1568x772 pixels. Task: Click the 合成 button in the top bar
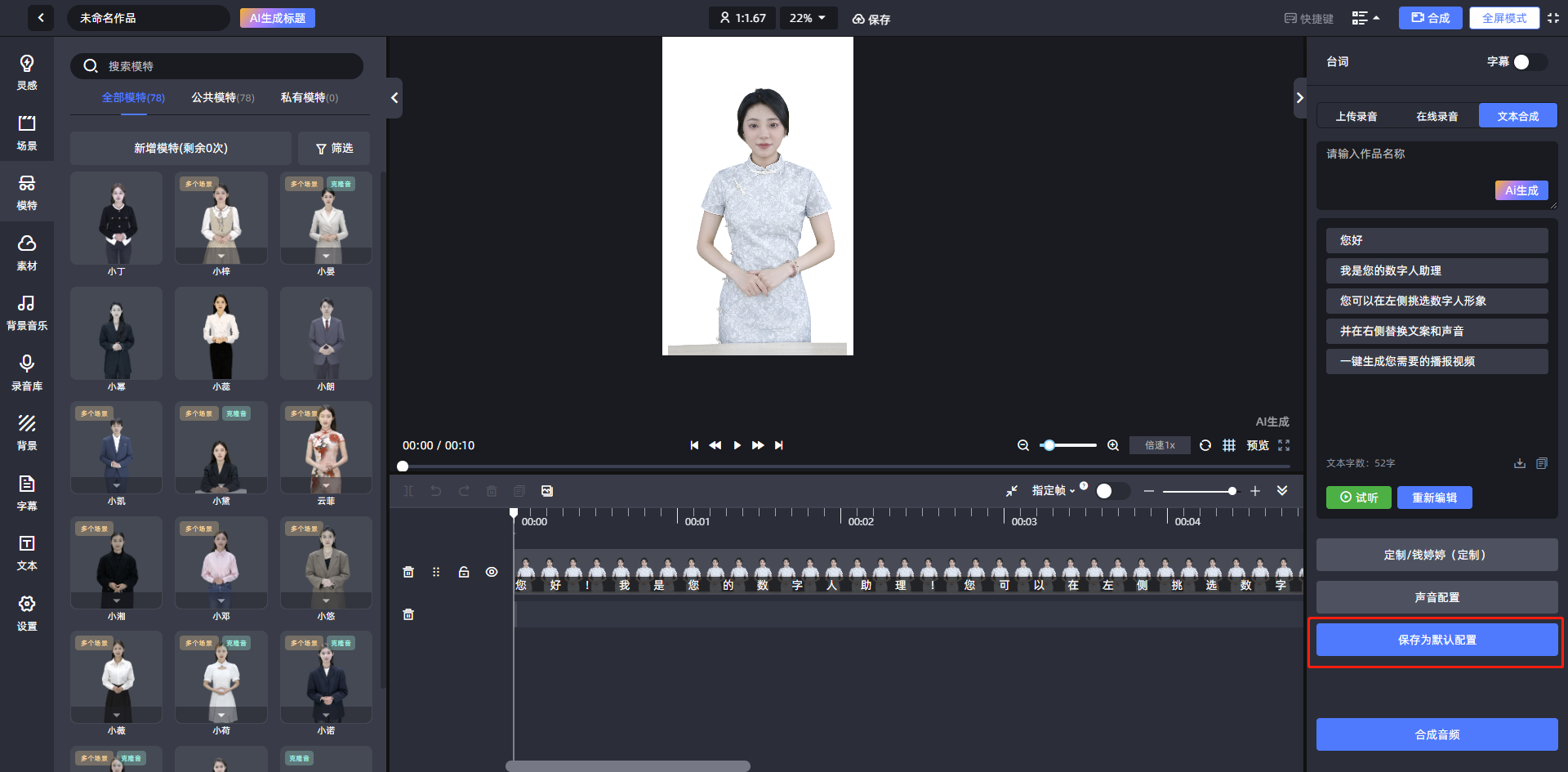click(x=1431, y=18)
